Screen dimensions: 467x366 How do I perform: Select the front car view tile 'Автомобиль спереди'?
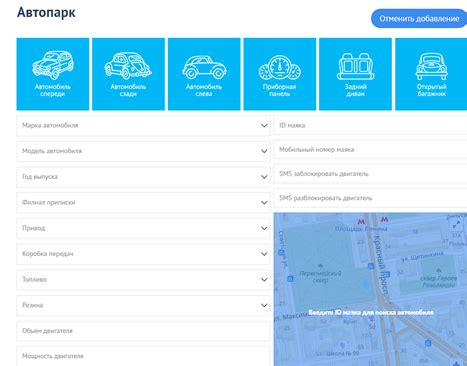53,74
